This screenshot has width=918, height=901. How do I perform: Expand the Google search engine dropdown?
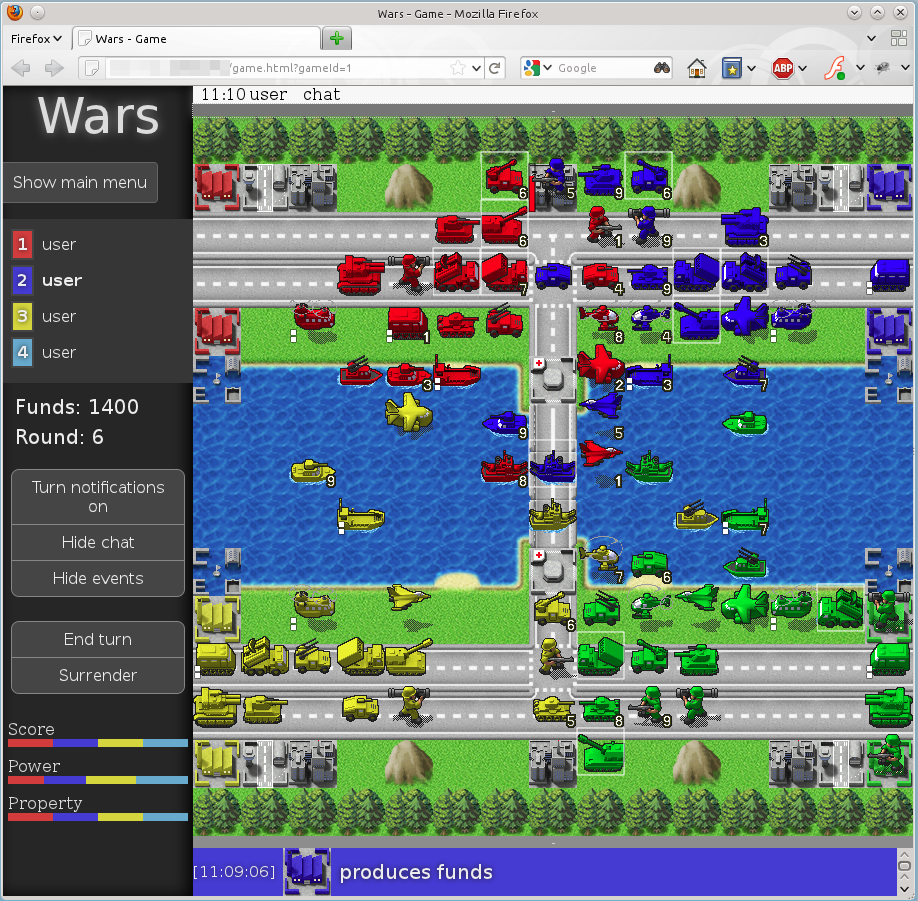click(538, 68)
